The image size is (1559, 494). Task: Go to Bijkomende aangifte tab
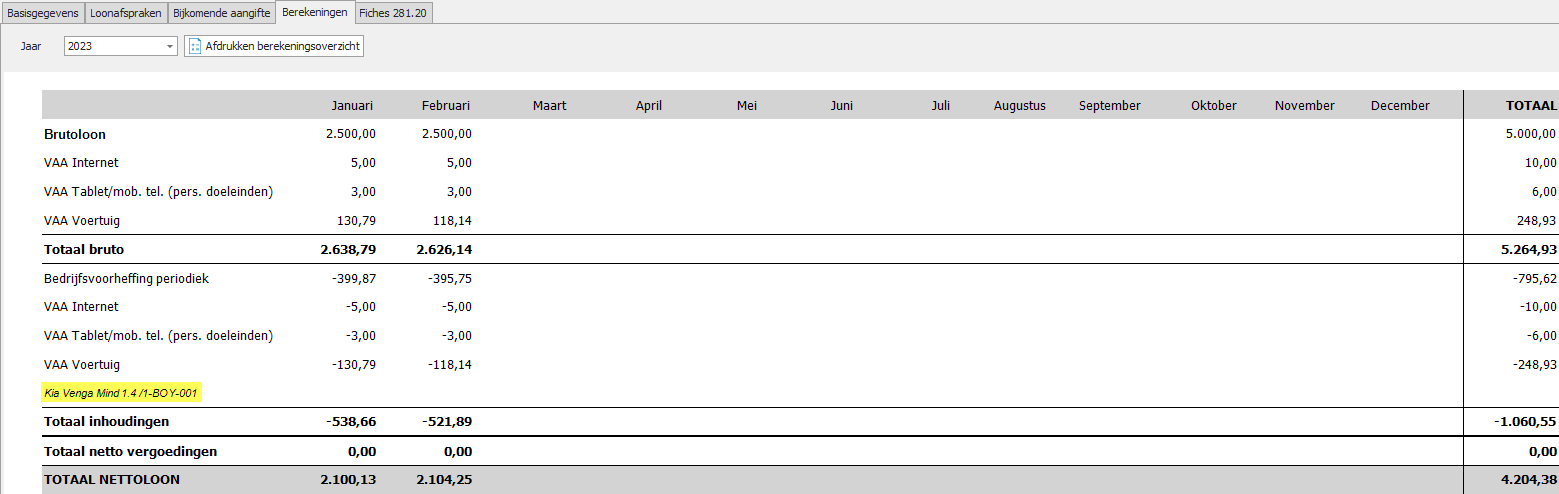[x=221, y=13]
